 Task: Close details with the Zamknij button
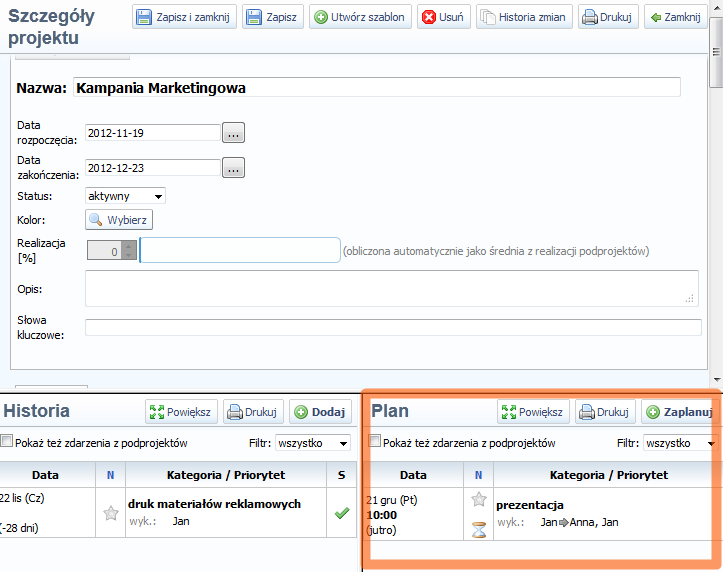click(671, 17)
